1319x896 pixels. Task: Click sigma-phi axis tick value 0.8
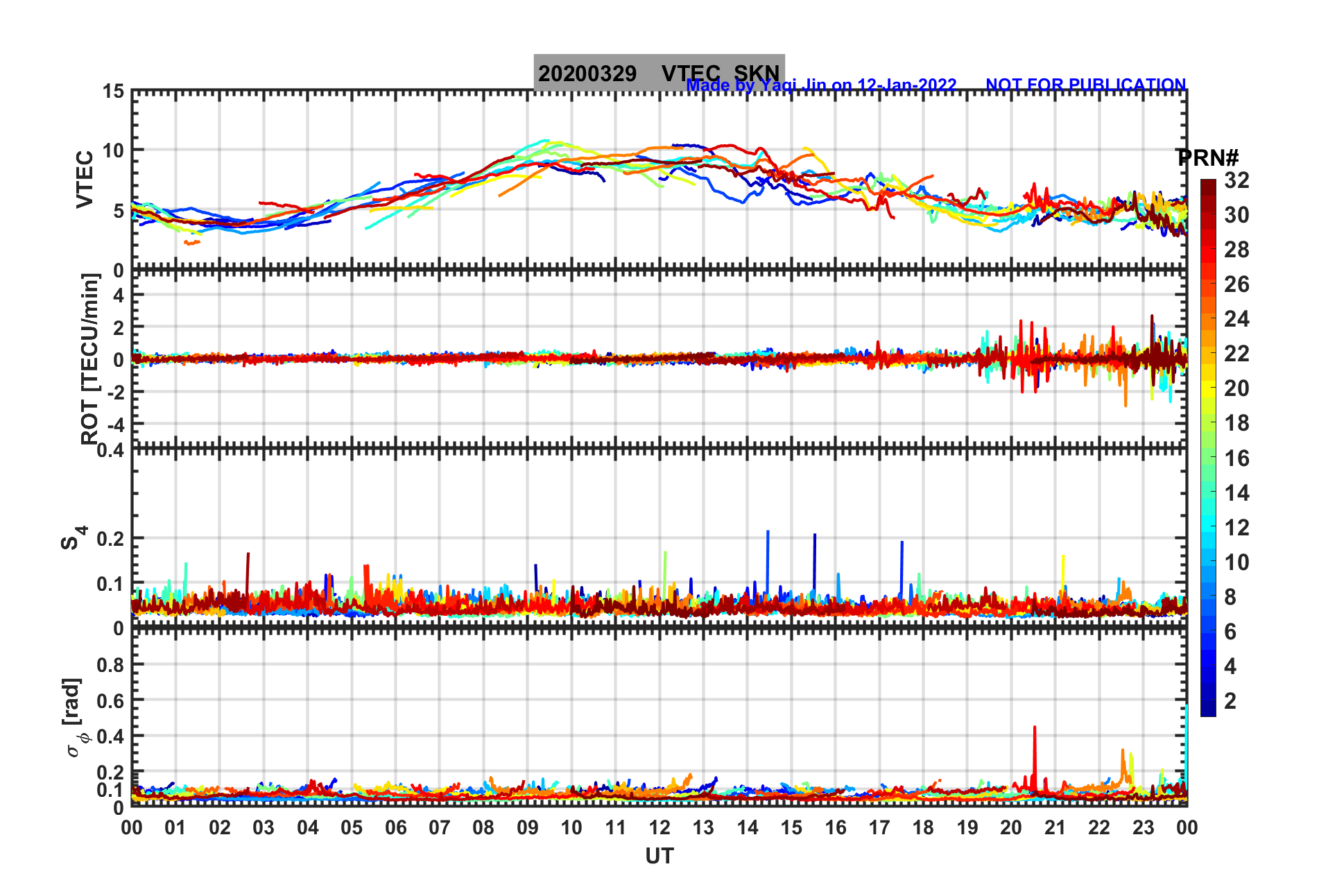[x=111, y=665]
